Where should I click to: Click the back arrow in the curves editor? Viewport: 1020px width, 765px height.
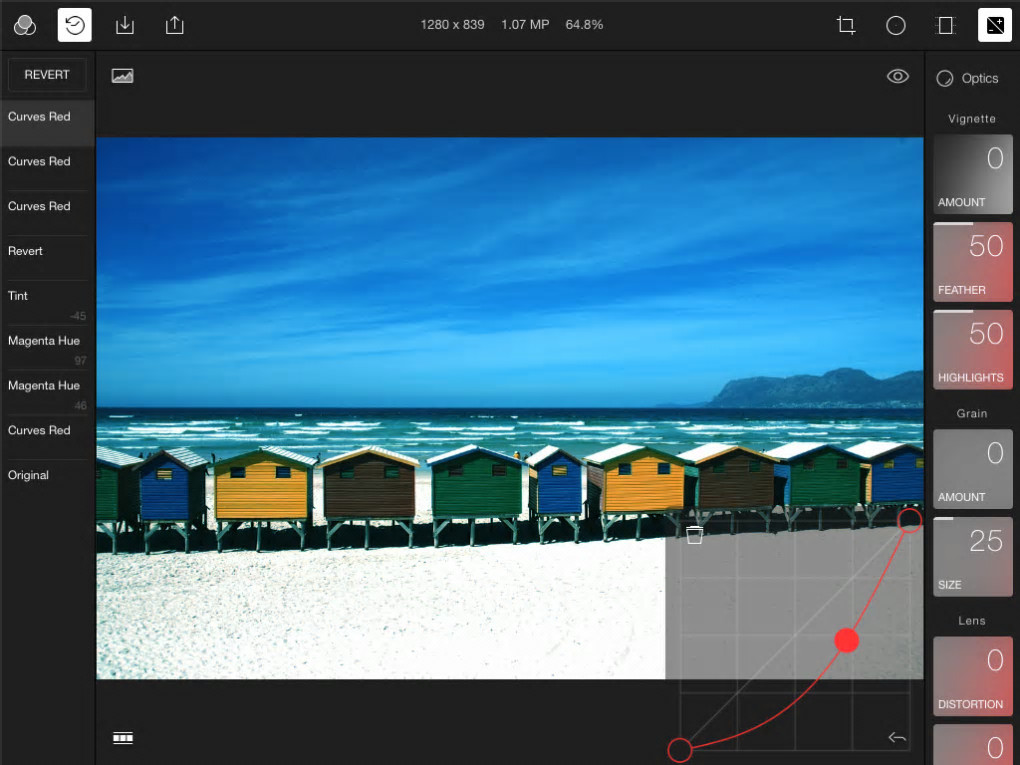897,738
